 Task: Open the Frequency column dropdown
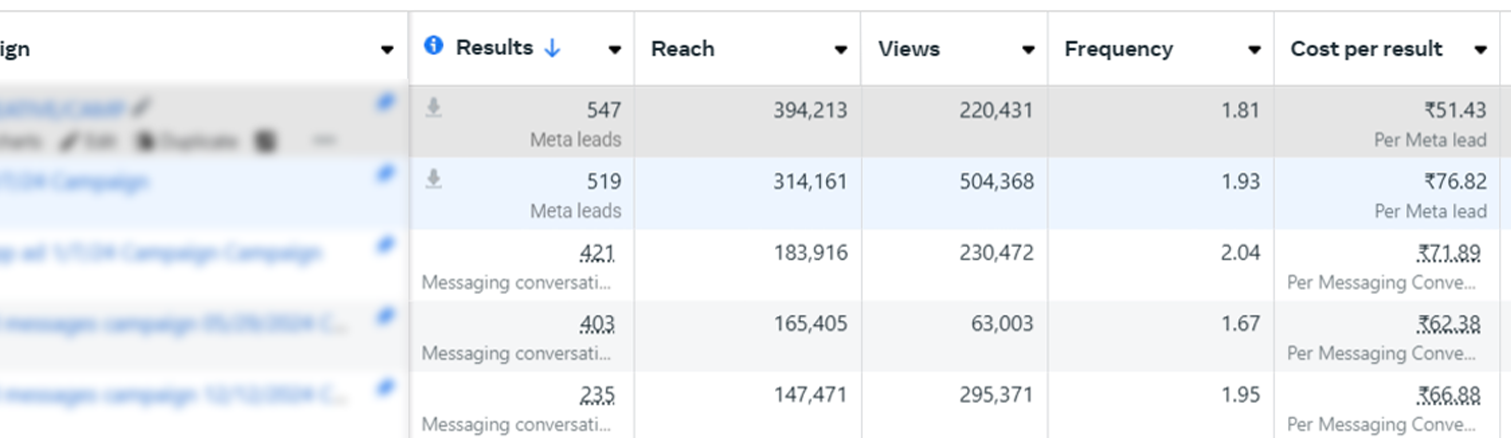click(1254, 50)
